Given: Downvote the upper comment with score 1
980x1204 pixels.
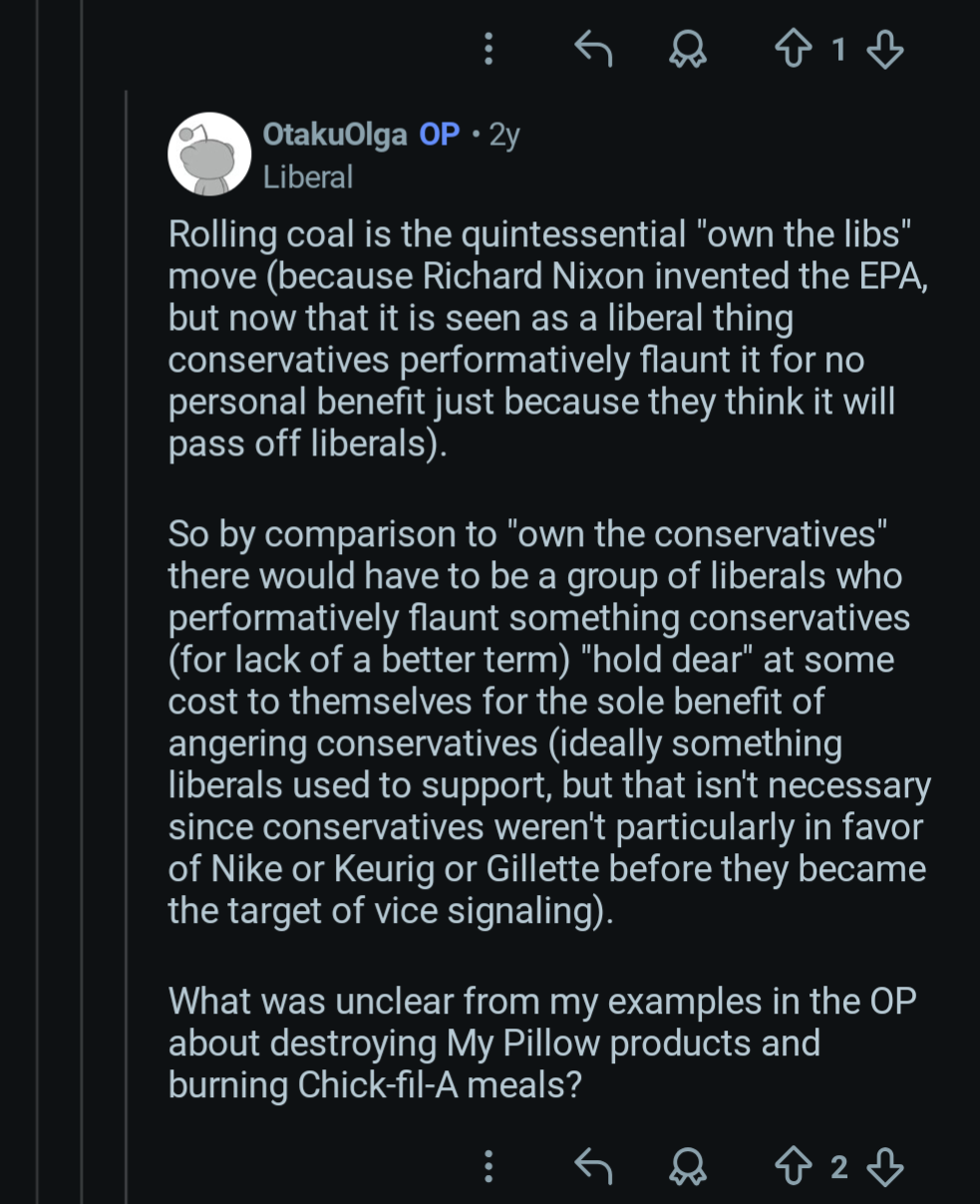Looking at the screenshot, I should pyautogui.click(x=885, y=48).
